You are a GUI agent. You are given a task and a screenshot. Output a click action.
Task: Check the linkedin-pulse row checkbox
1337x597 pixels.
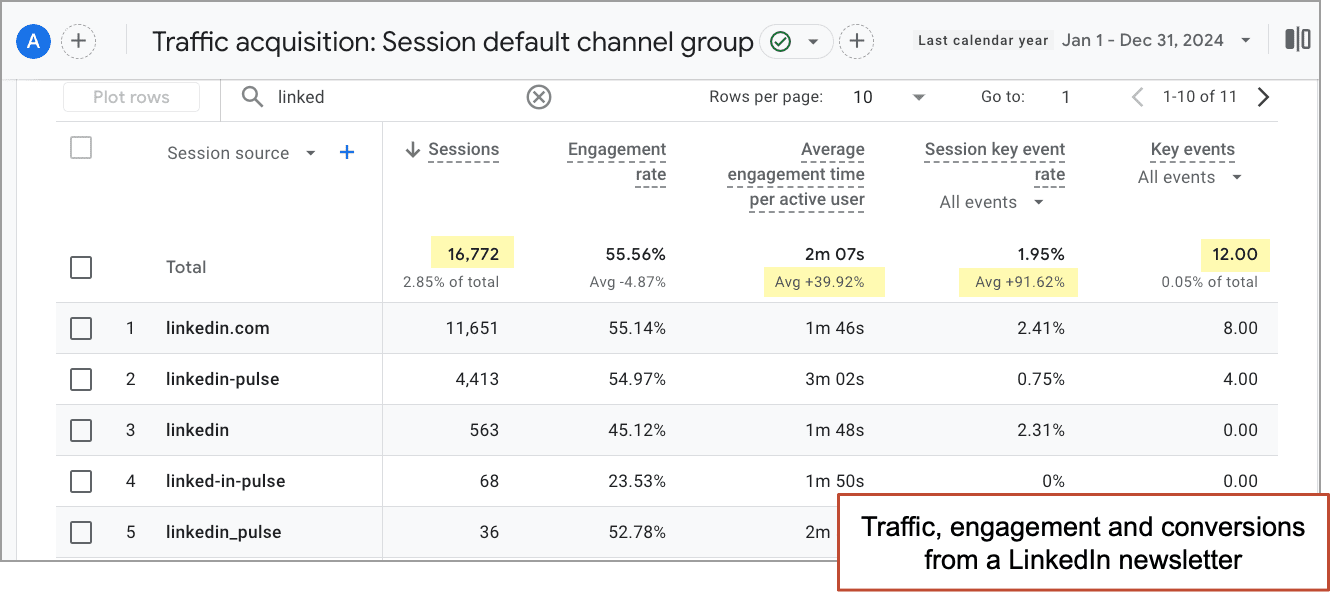(x=81, y=379)
